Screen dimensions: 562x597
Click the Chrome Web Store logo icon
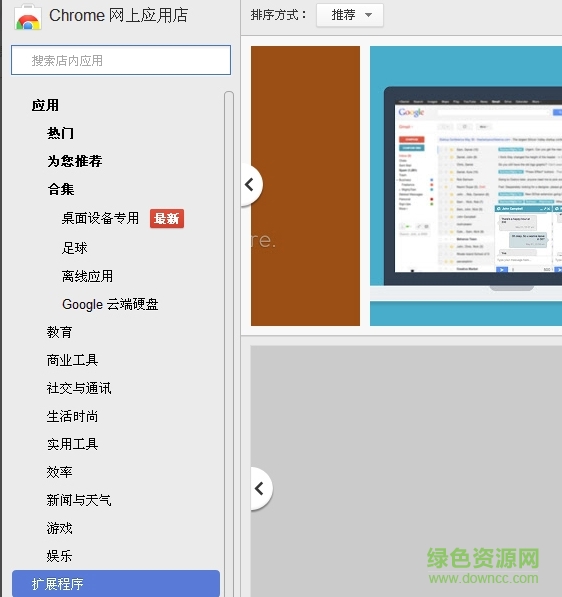point(28,17)
